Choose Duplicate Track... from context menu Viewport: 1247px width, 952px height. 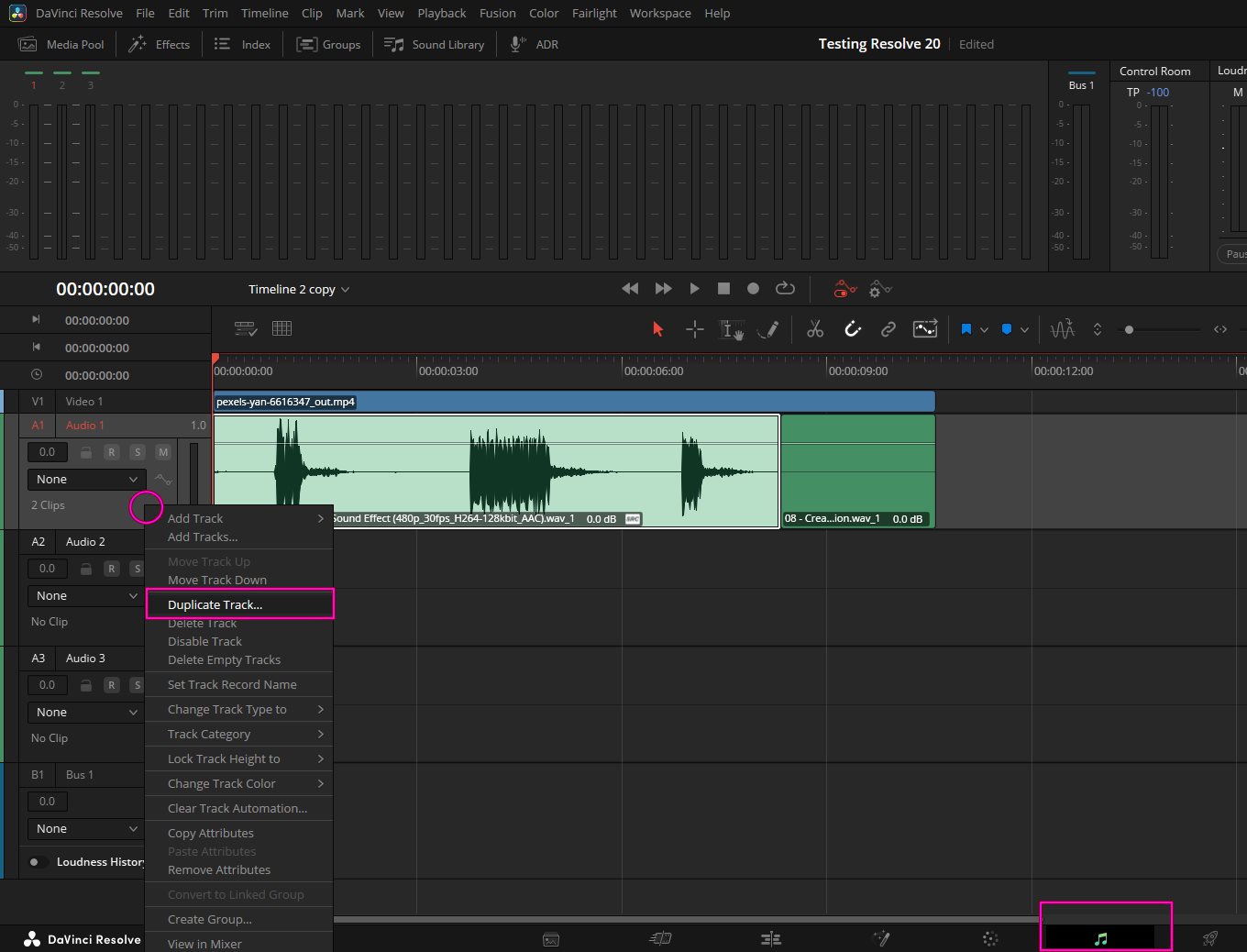coord(239,604)
